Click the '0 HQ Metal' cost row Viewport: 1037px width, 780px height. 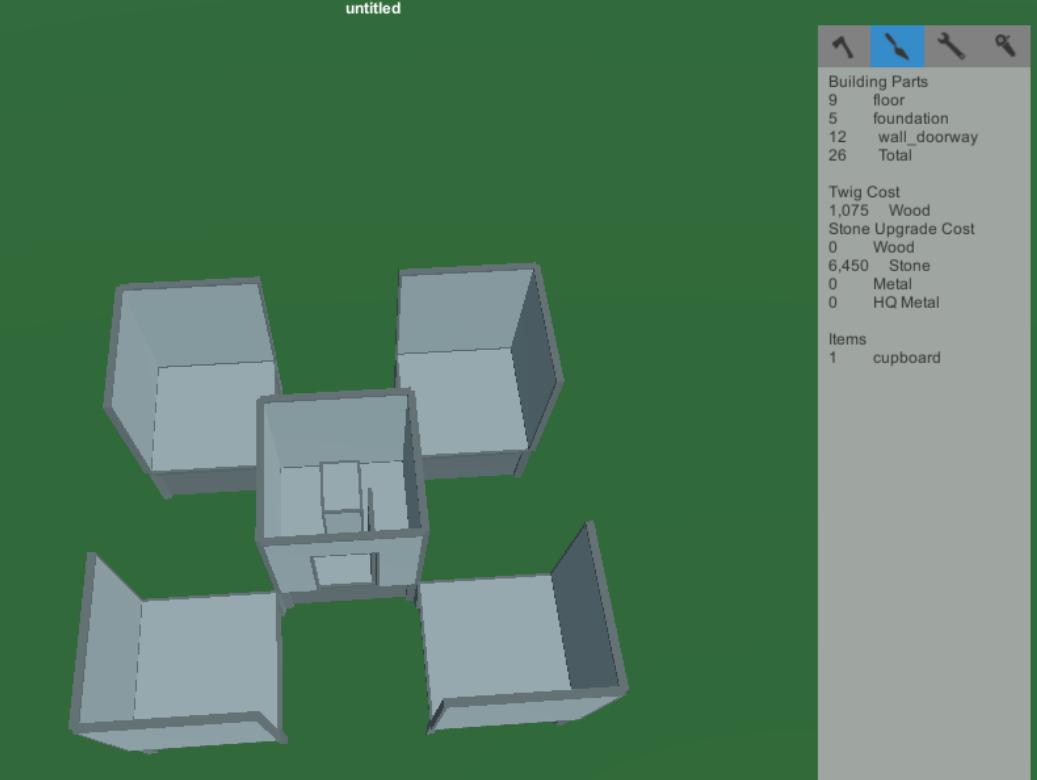(x=884, y=302)
